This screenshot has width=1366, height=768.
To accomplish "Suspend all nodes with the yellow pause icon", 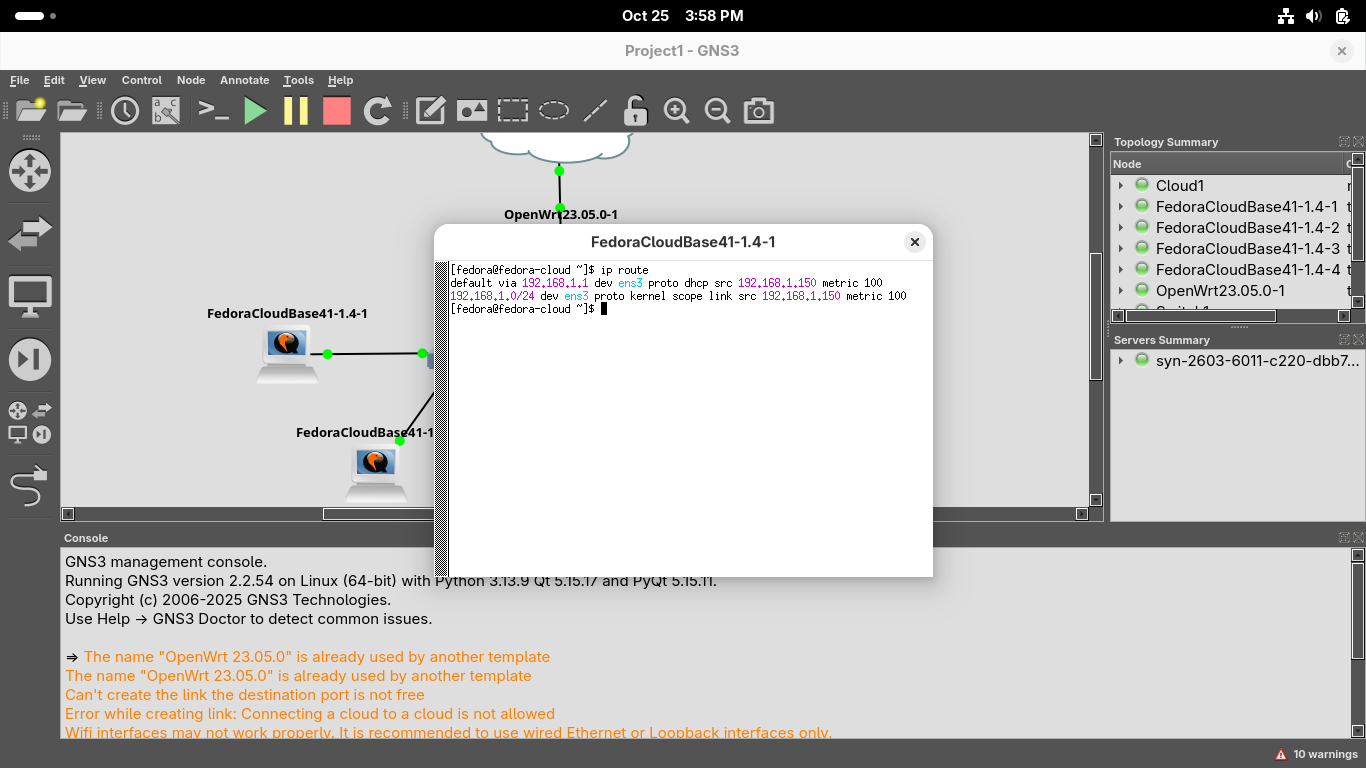I will pyautogui.click(x=296, y=111).
